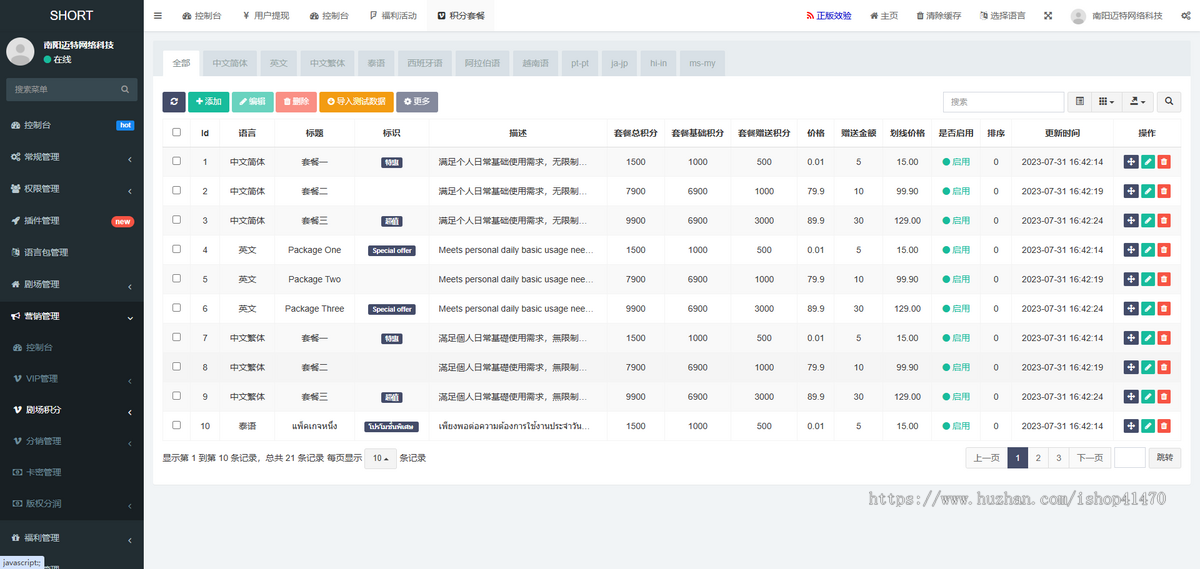Expand the 更多 dropdown button
This screenshot has width=1200, height=569.
coord(417,101)
